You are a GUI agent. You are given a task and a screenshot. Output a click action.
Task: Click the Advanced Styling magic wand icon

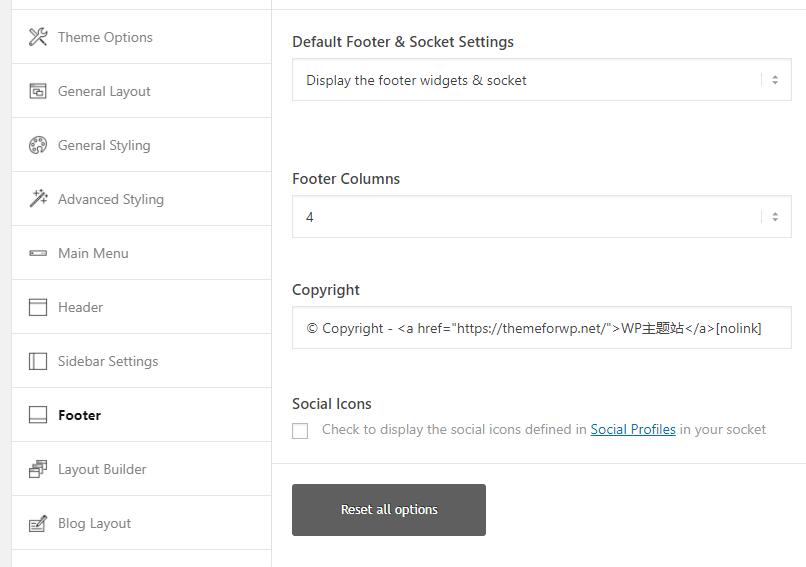coord(38,199)
